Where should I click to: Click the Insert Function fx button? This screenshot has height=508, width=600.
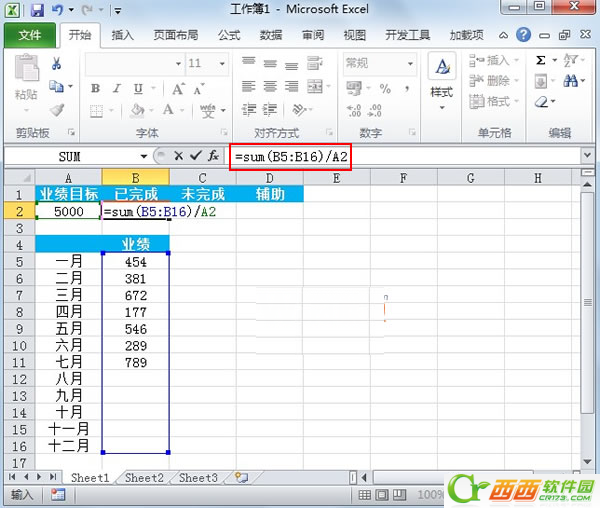click(x=214, y=156)
